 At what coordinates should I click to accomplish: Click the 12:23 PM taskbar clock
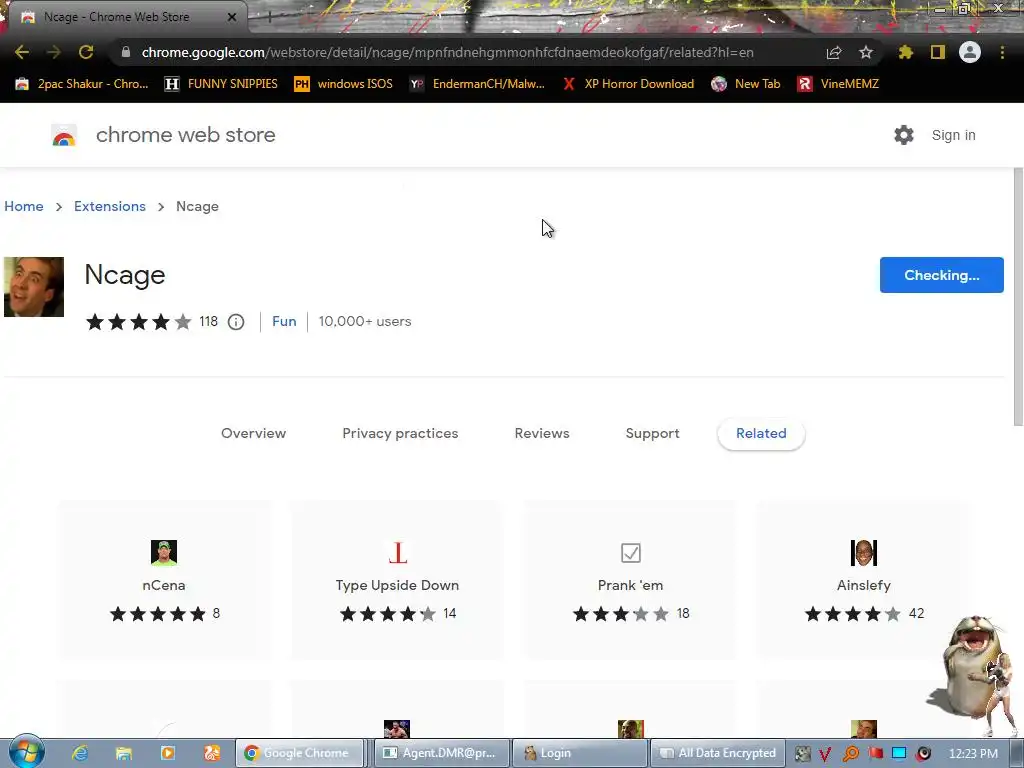point(972,754)
